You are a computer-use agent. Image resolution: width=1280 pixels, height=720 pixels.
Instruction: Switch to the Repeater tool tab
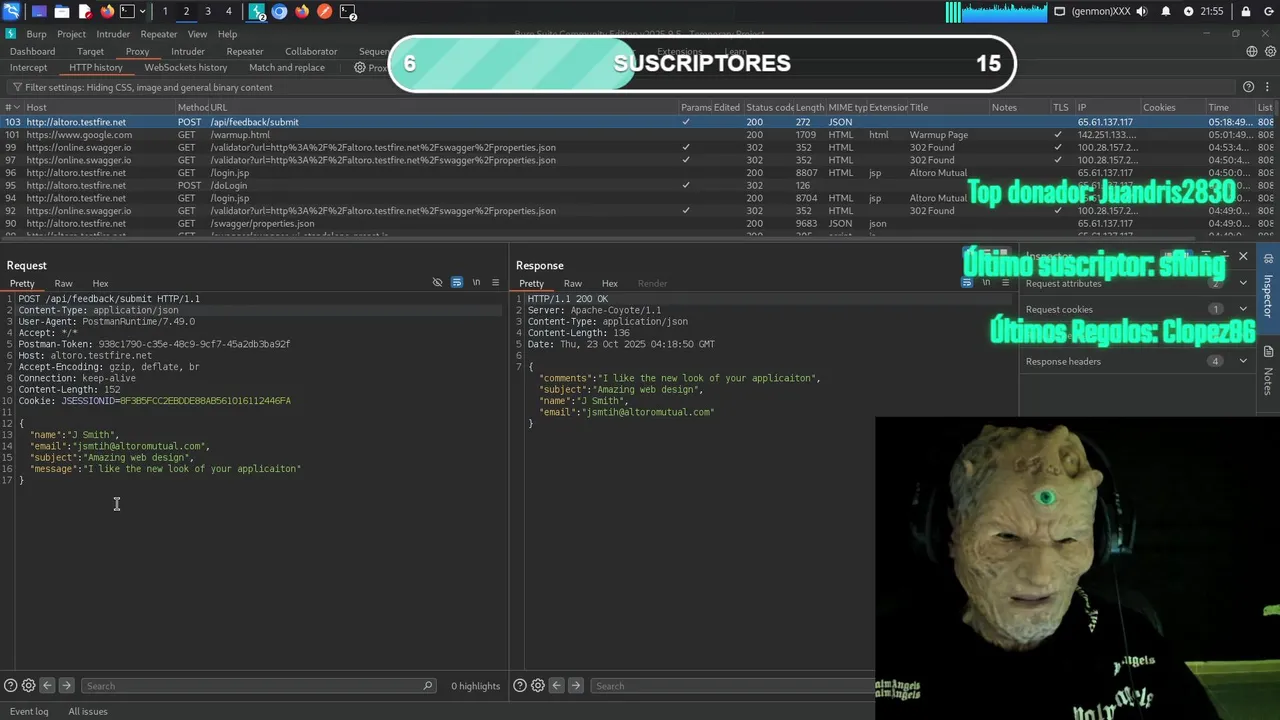pyautogui.click(x=245, y=51)
